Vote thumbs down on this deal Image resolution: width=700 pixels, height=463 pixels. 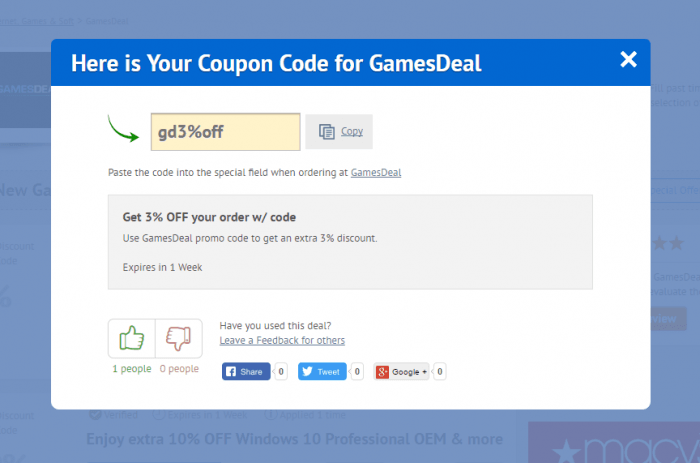(x=179, y=338)
